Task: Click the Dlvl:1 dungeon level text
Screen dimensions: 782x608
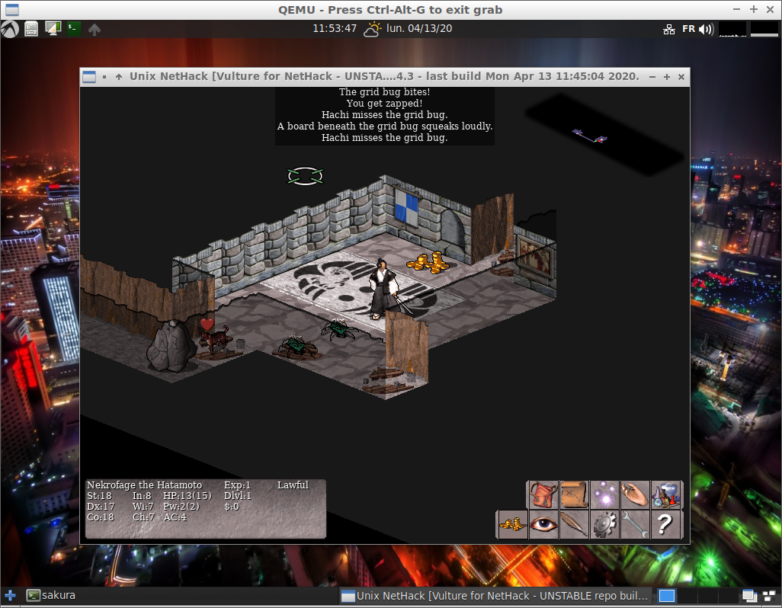Action: pyautogui.click(x=237, y=496)
